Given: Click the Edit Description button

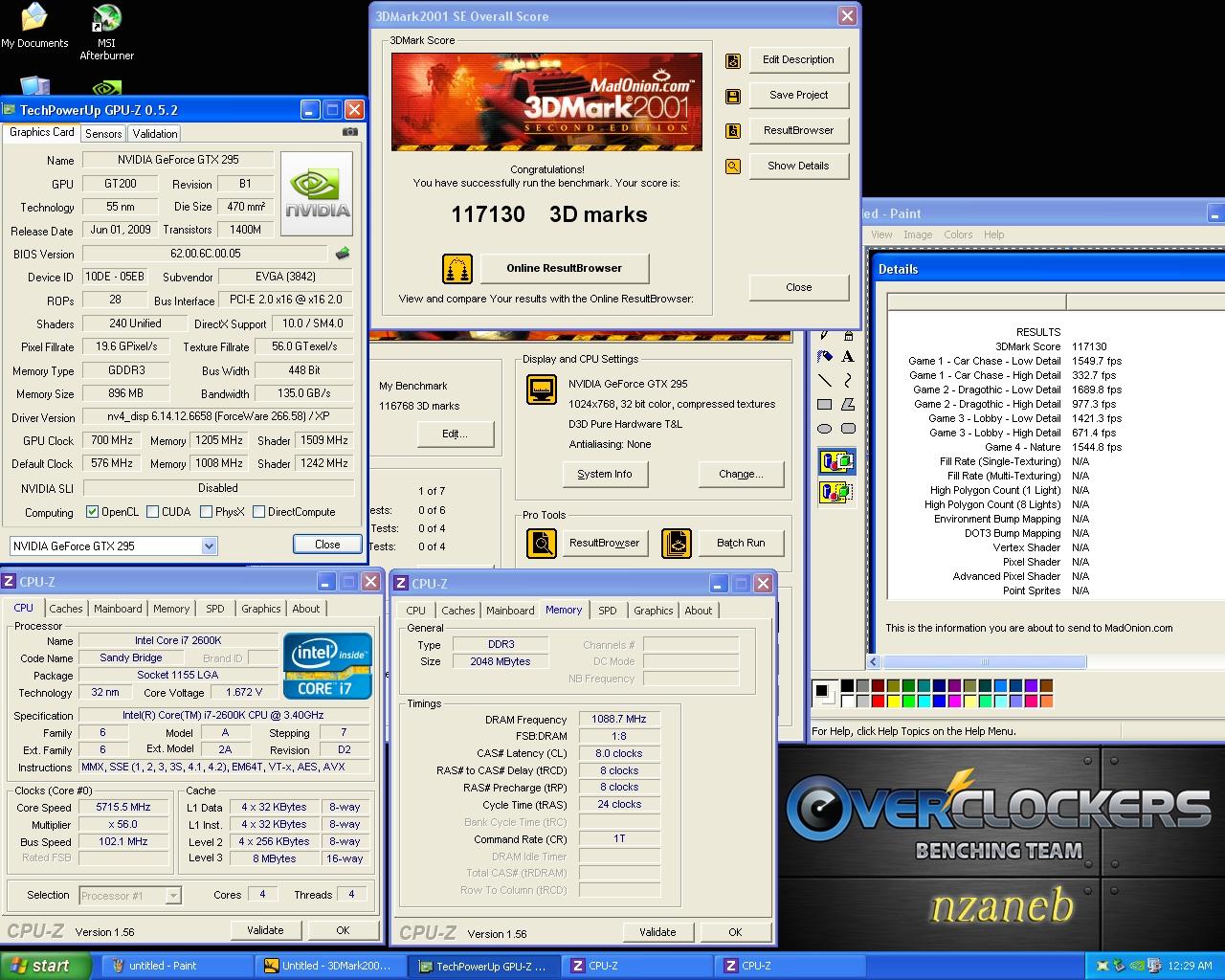Looking at the screenshot, I should click(798, 59).
